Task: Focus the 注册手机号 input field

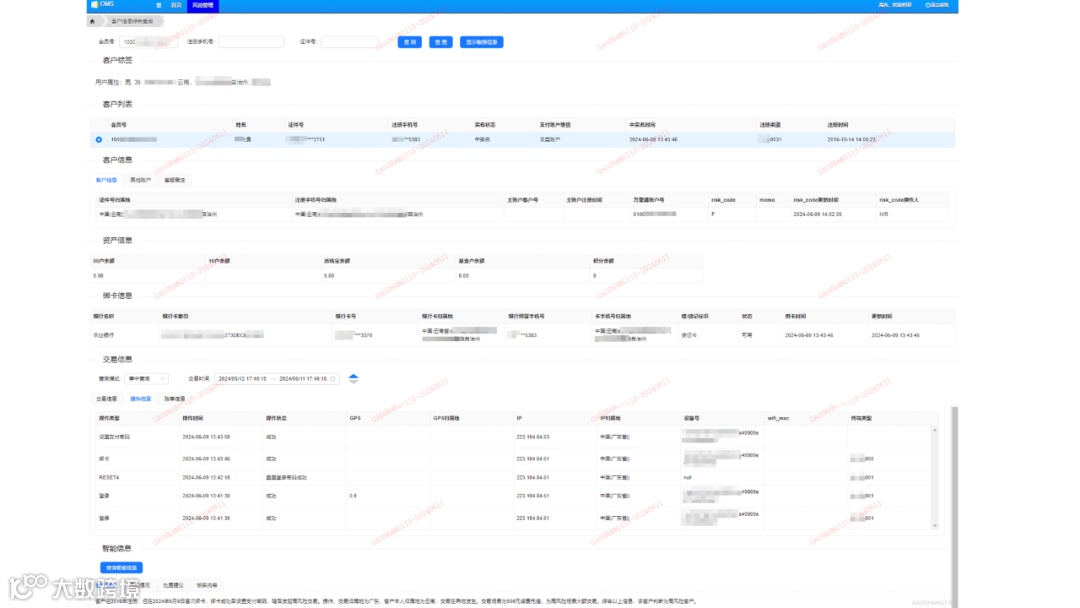Action: pos(251,42)
